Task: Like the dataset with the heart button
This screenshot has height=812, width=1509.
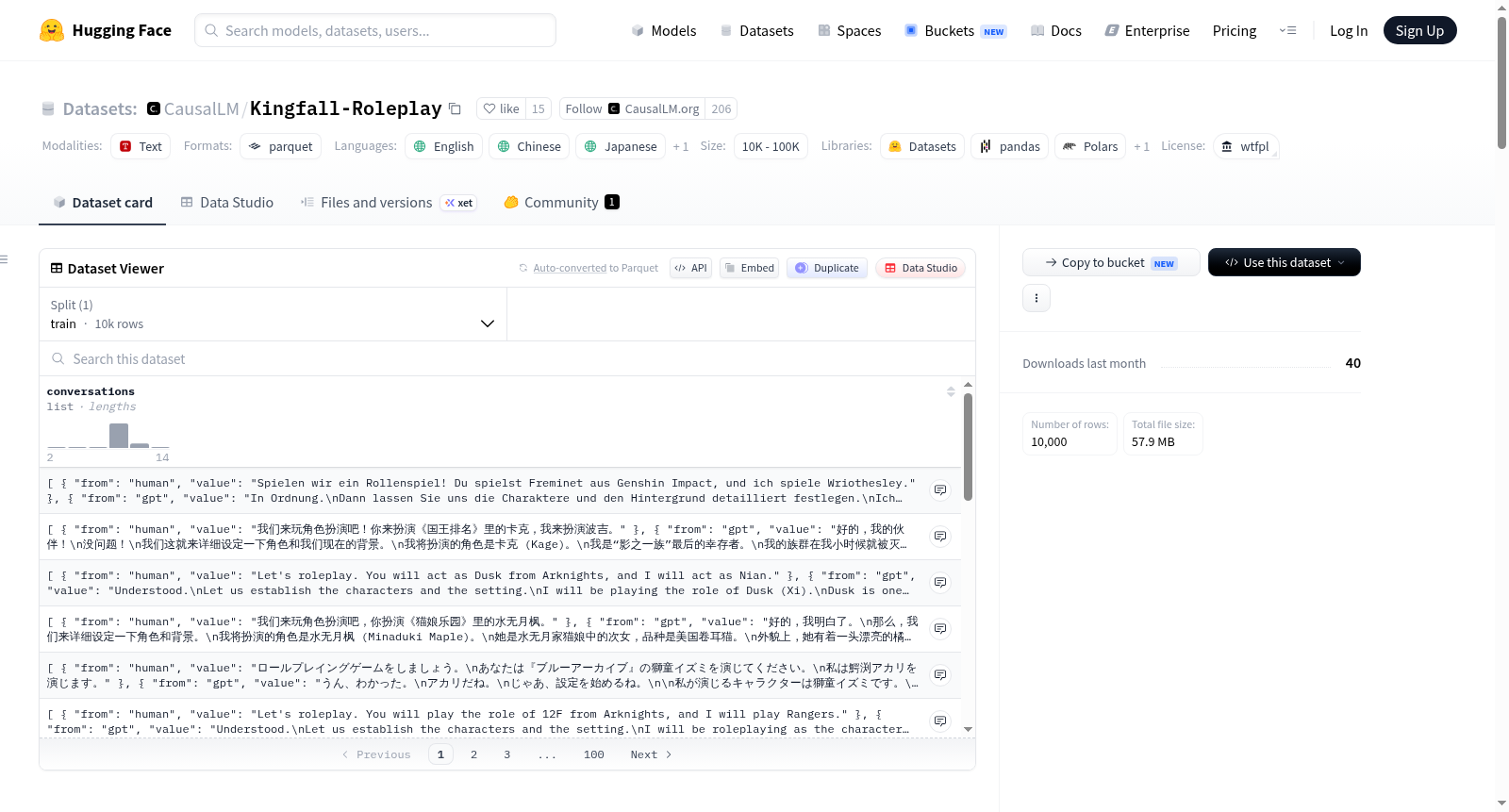Action: pyautogui.click(x=501, y=108)
